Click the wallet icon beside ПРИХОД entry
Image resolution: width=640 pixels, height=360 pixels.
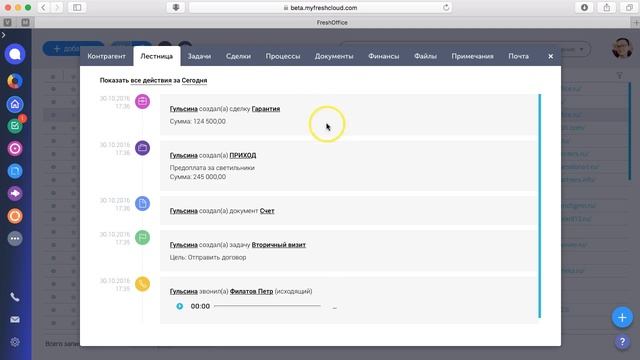pos(142,148)
